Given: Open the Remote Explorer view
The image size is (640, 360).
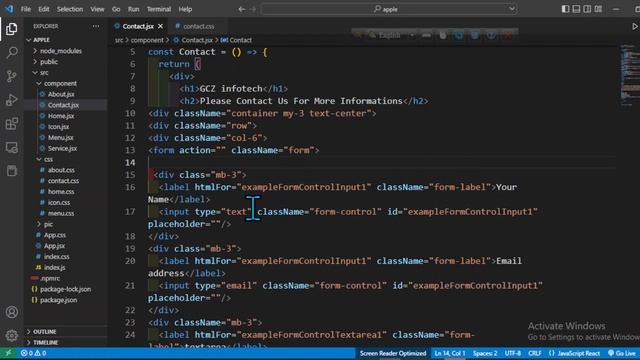Looking at the screenshot, I should (11, 147).
